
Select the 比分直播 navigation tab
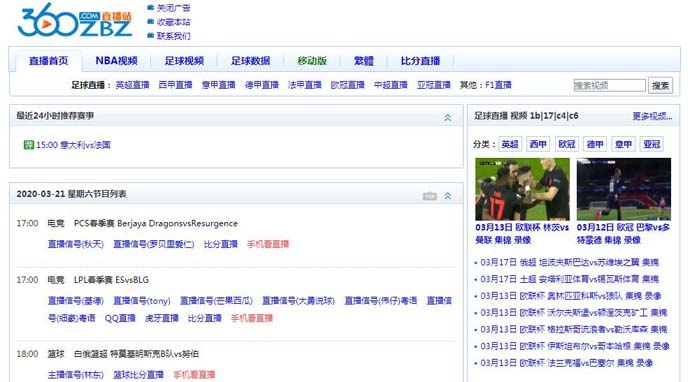420,61
